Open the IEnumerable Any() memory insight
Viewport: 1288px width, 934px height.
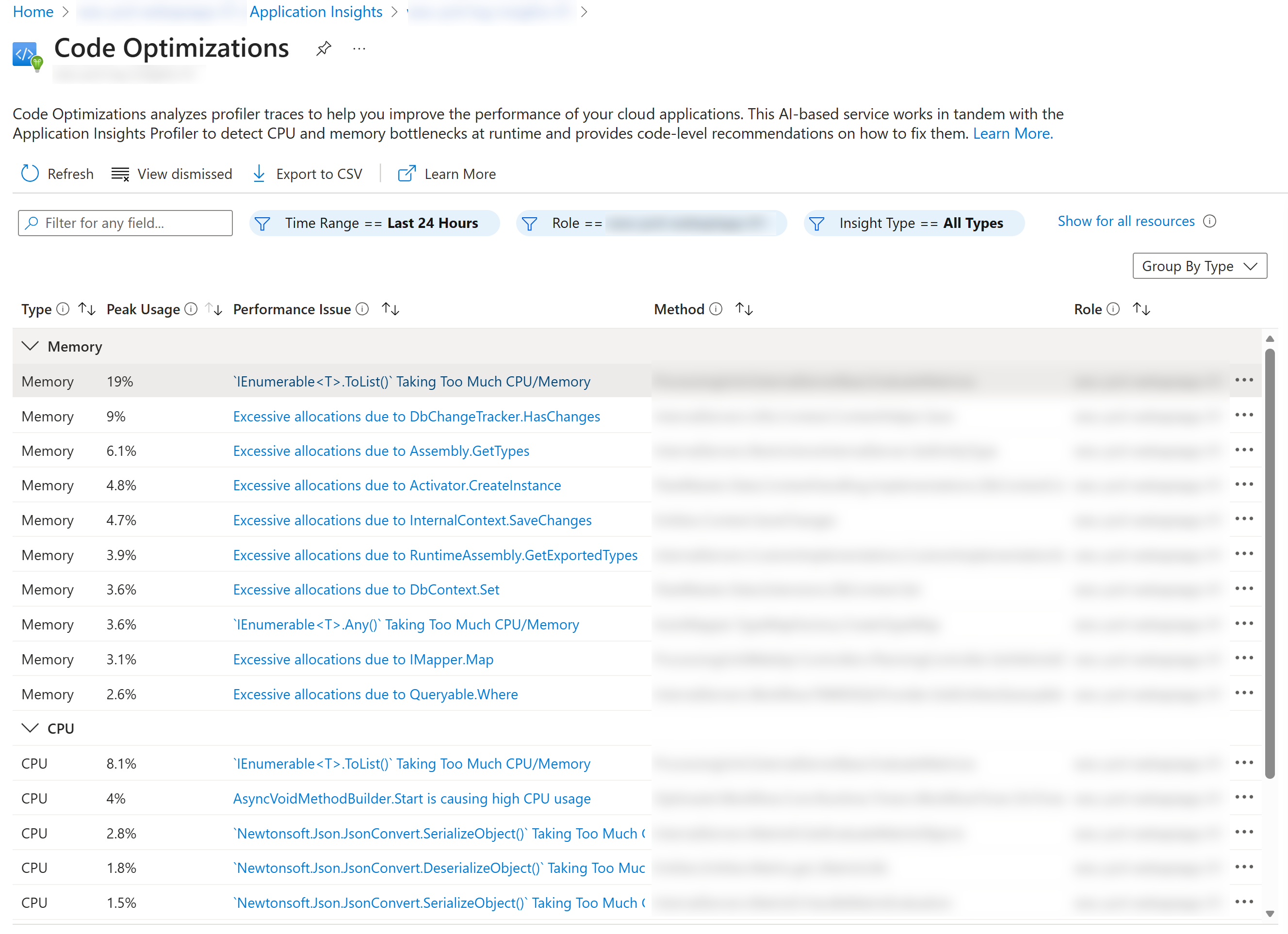406,625
